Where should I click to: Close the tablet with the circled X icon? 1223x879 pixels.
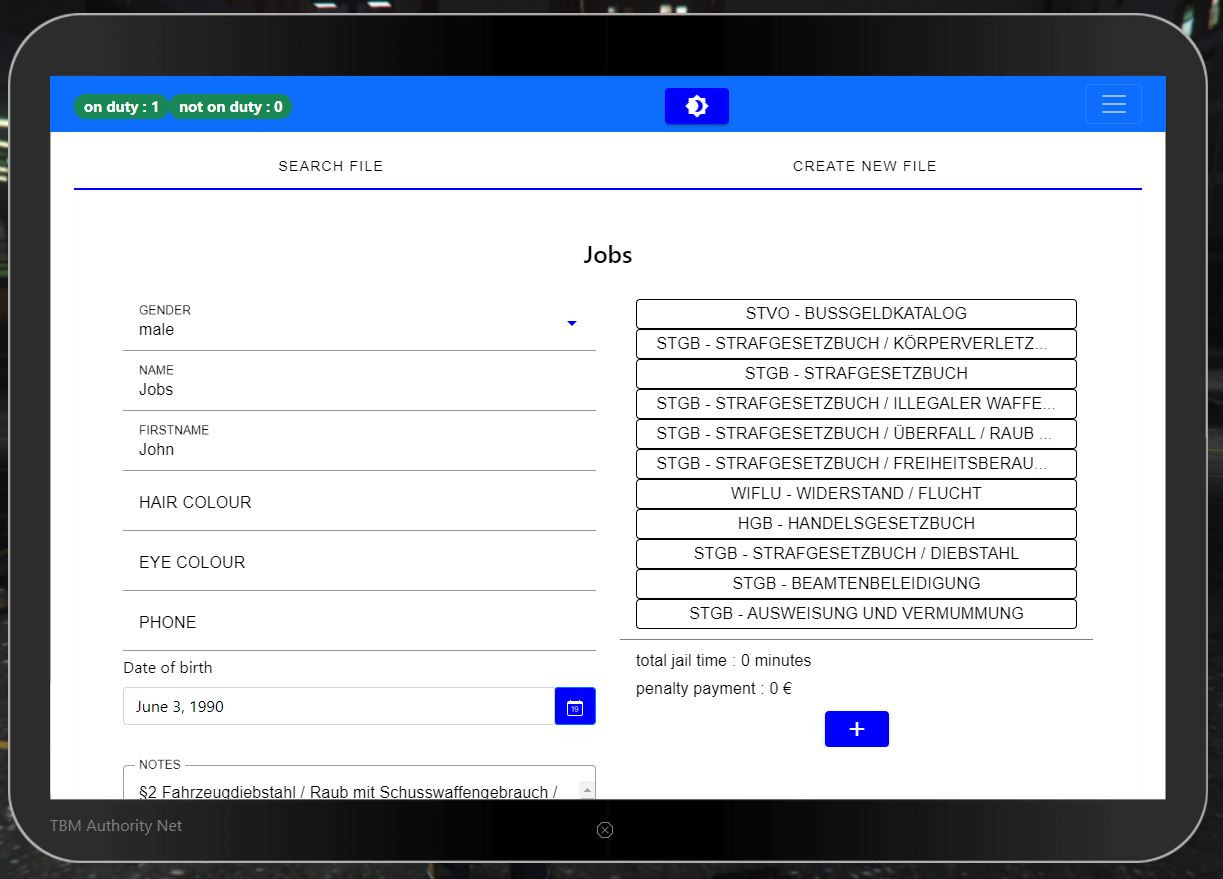click(605, 830)
